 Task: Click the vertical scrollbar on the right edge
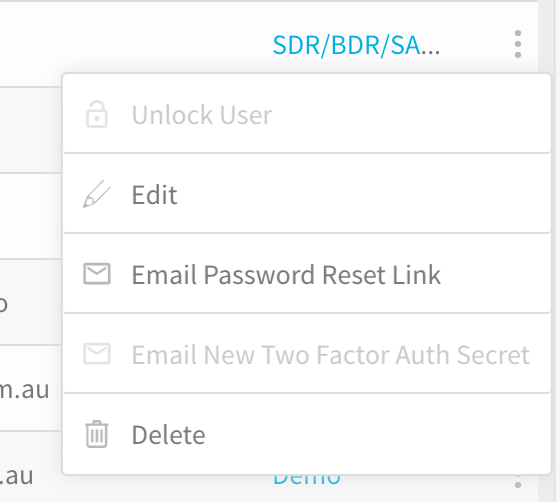(549, 251)
